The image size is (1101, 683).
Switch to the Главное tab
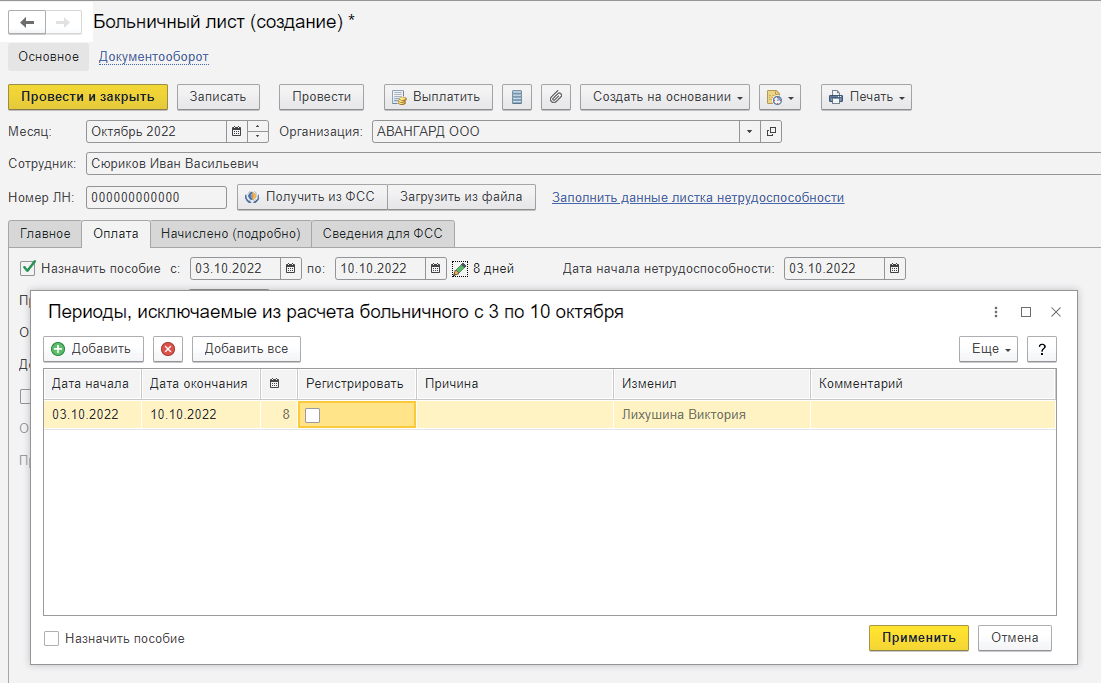(45, 233)
